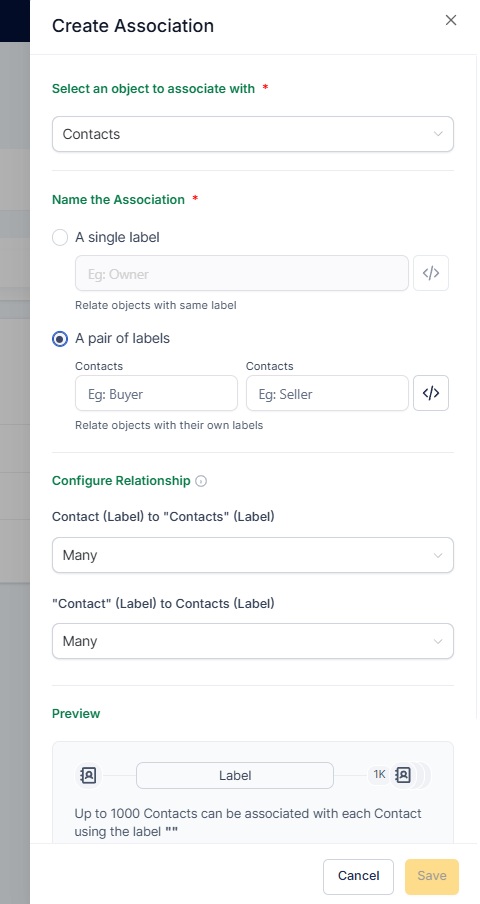480x904 pixels.
Task: Close the Create Association panel
Action: coord(451,20)
